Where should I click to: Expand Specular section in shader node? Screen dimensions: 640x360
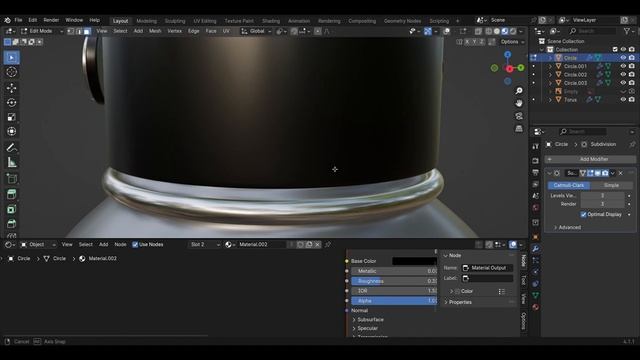(x=365, y=328)
